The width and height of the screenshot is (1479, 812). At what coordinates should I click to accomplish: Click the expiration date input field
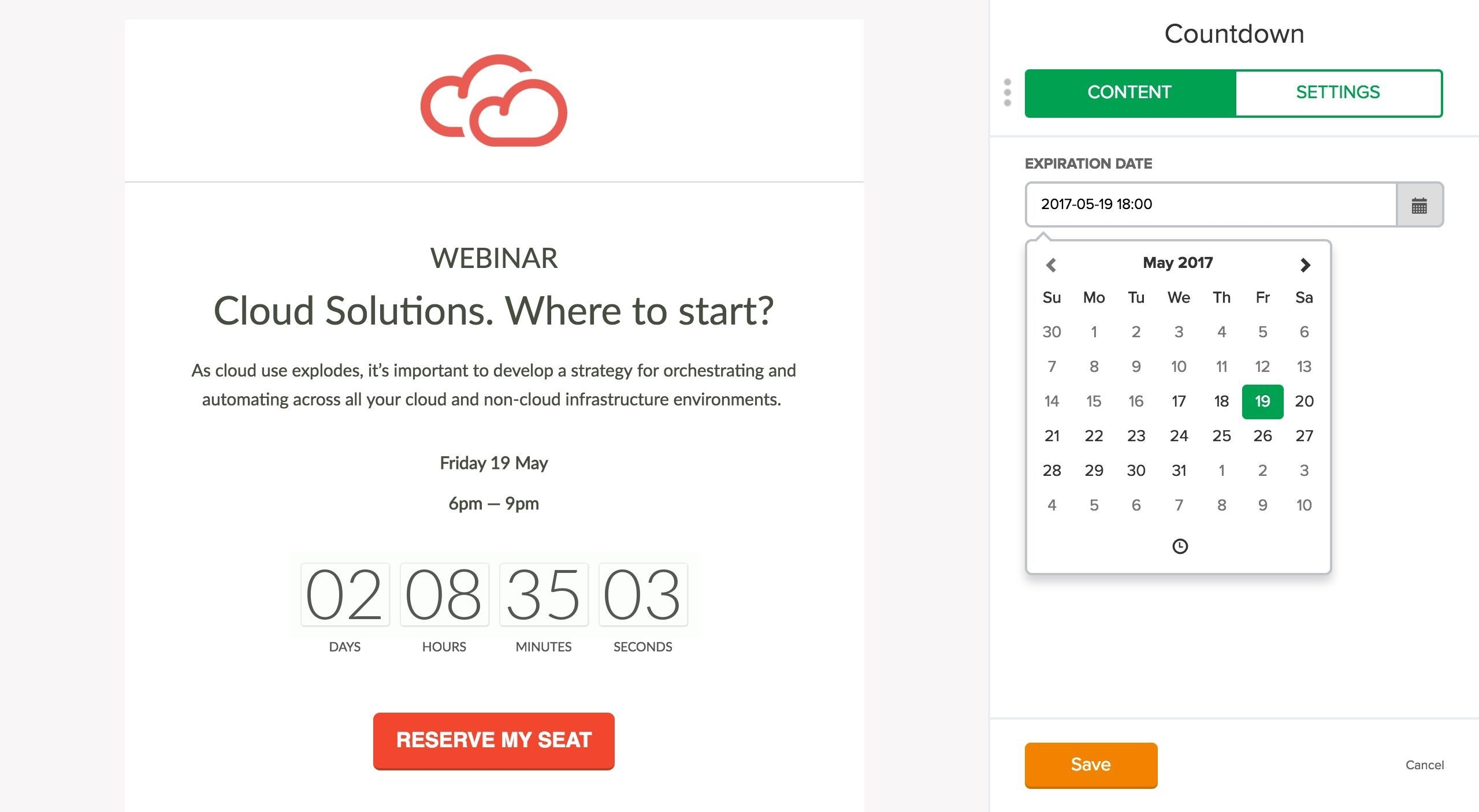[1210, 204]
